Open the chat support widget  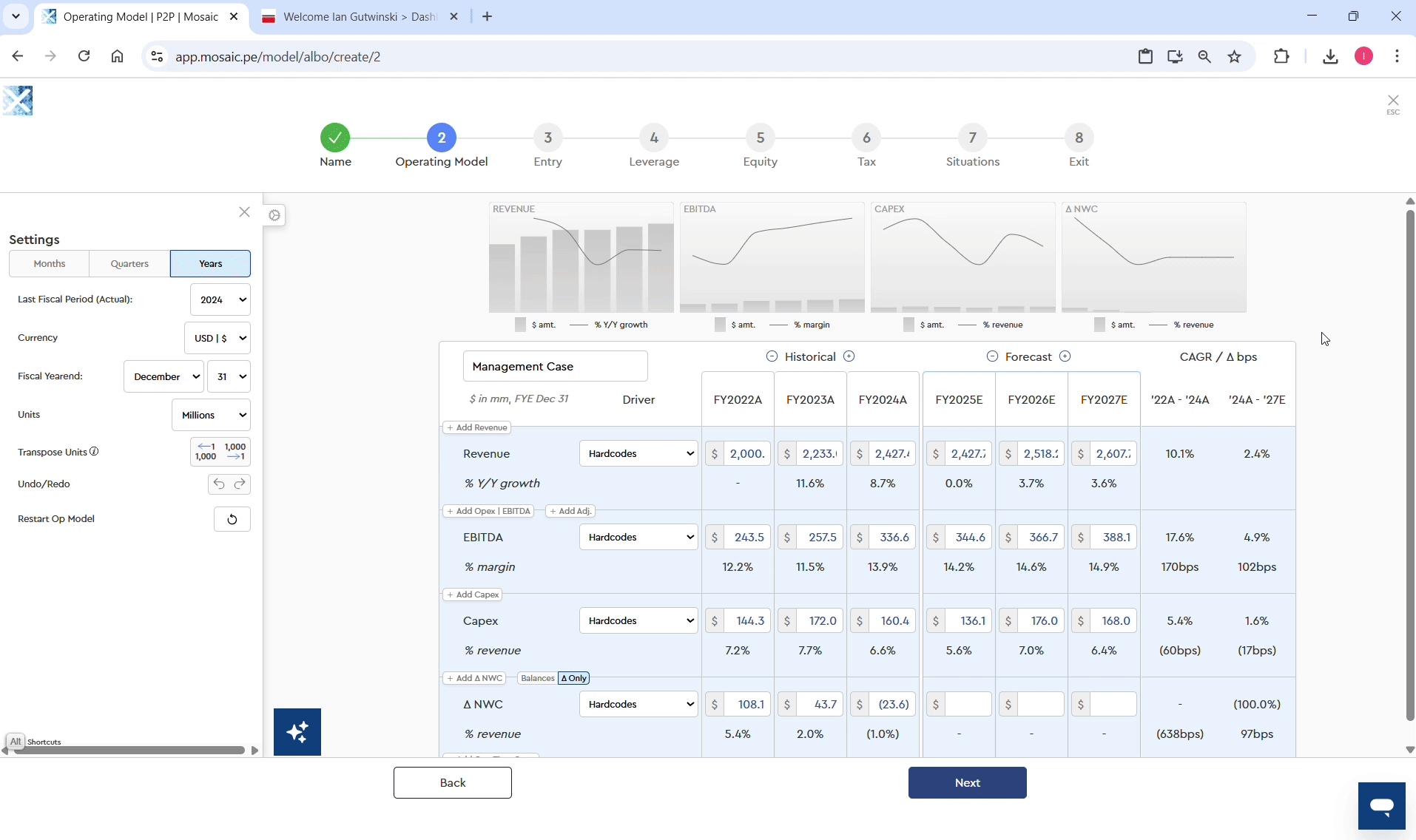1380,805
